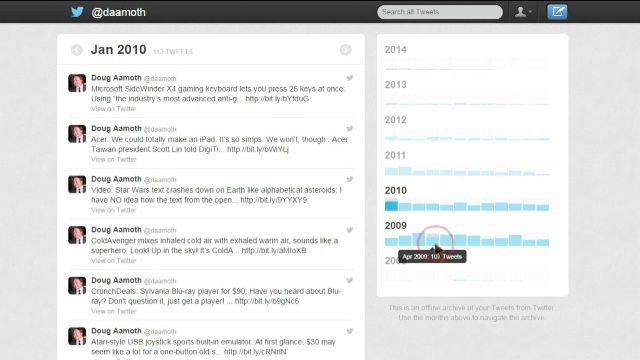
Task: Go to next month with right arrow
Action: coord(345,50)
